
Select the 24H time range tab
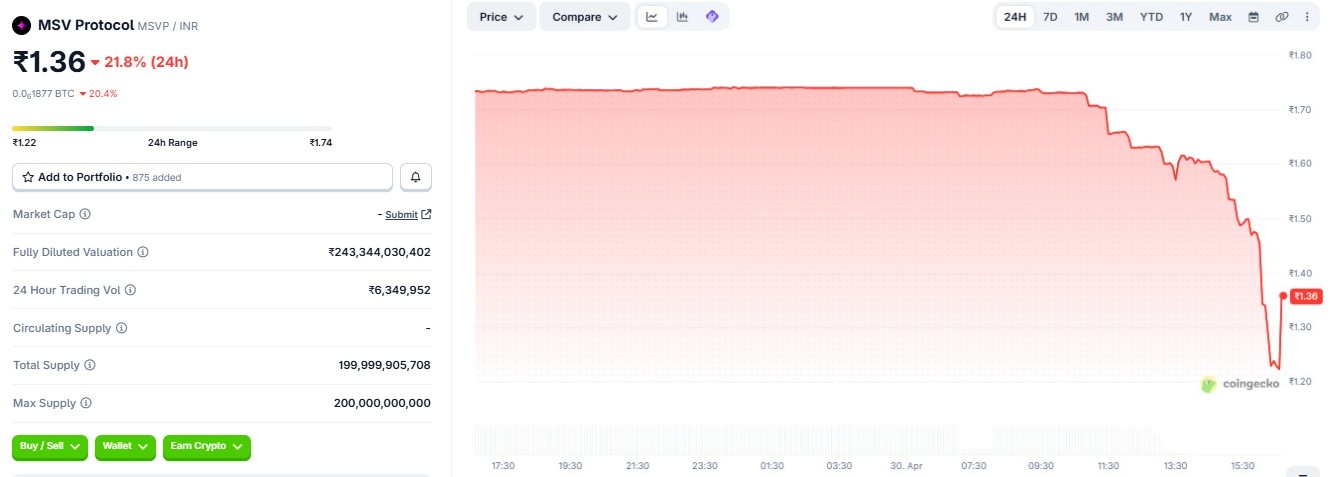pos(1015,17)
